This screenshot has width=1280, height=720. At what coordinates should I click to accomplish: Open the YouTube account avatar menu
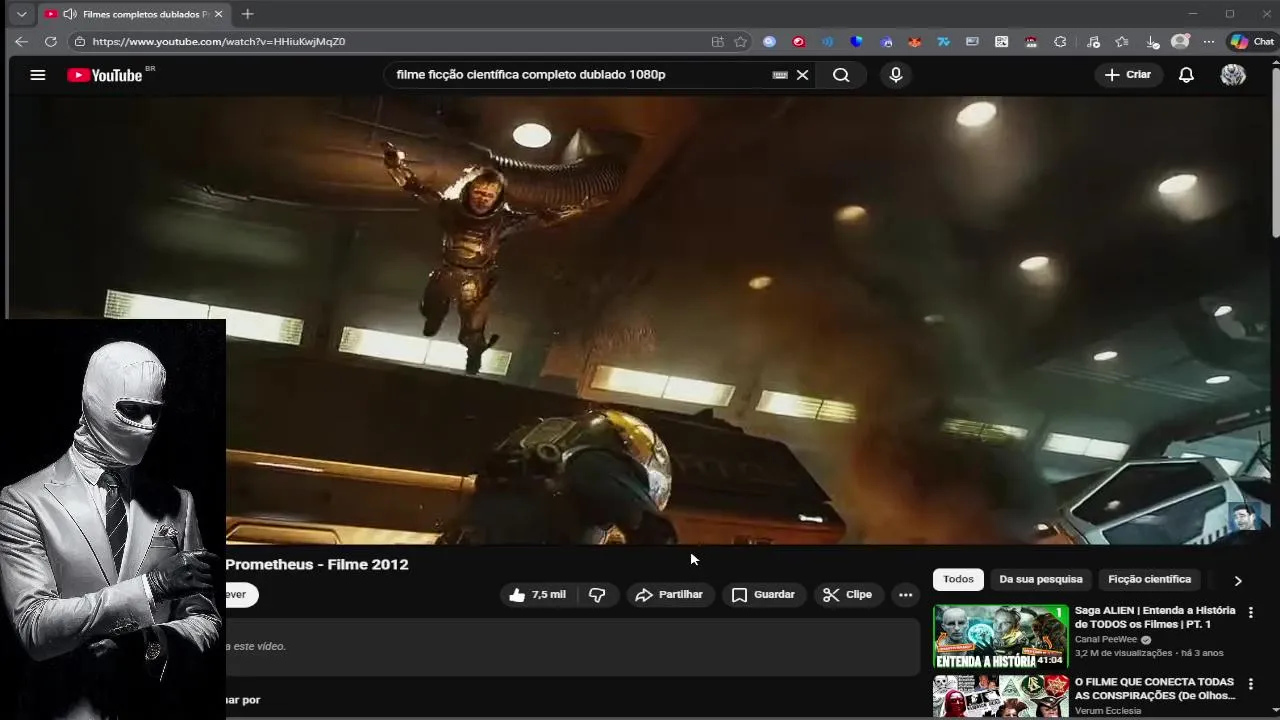point(1233,75)
